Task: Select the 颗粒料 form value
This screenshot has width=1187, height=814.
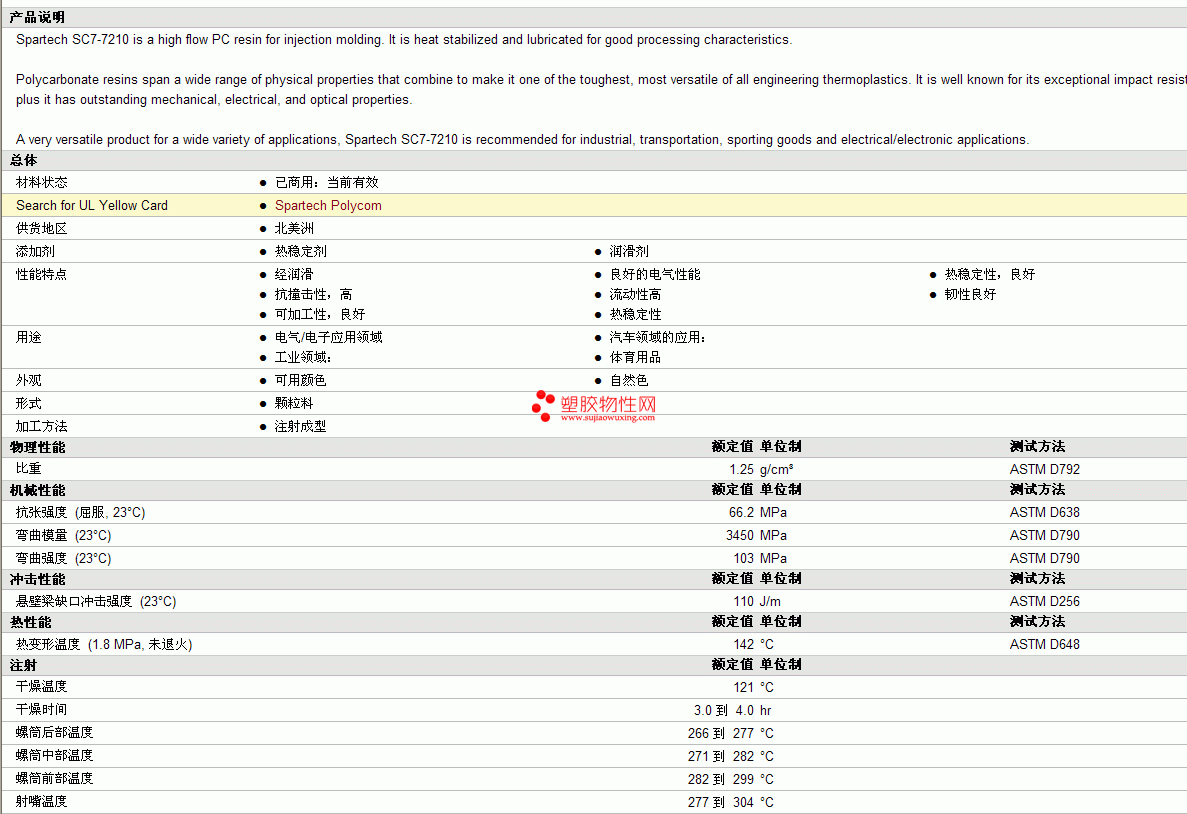Action: pyautogui.click(x=294, y=404)
